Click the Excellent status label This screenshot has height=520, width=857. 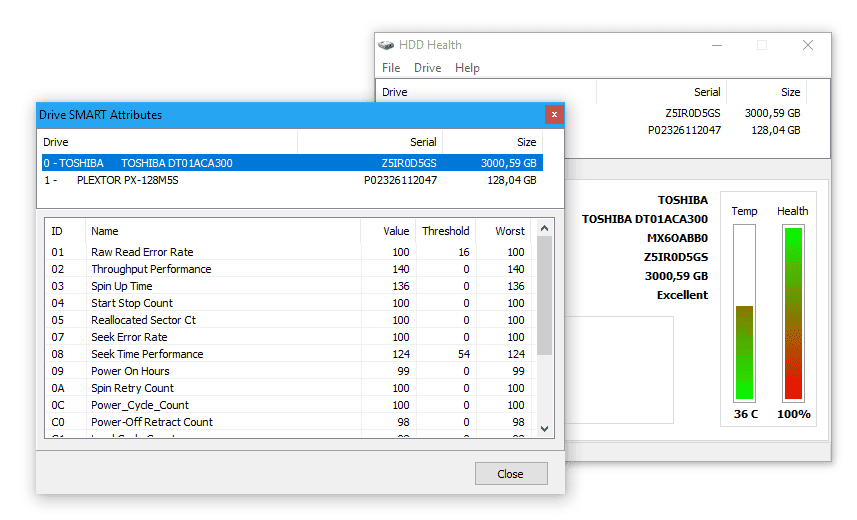682,295
